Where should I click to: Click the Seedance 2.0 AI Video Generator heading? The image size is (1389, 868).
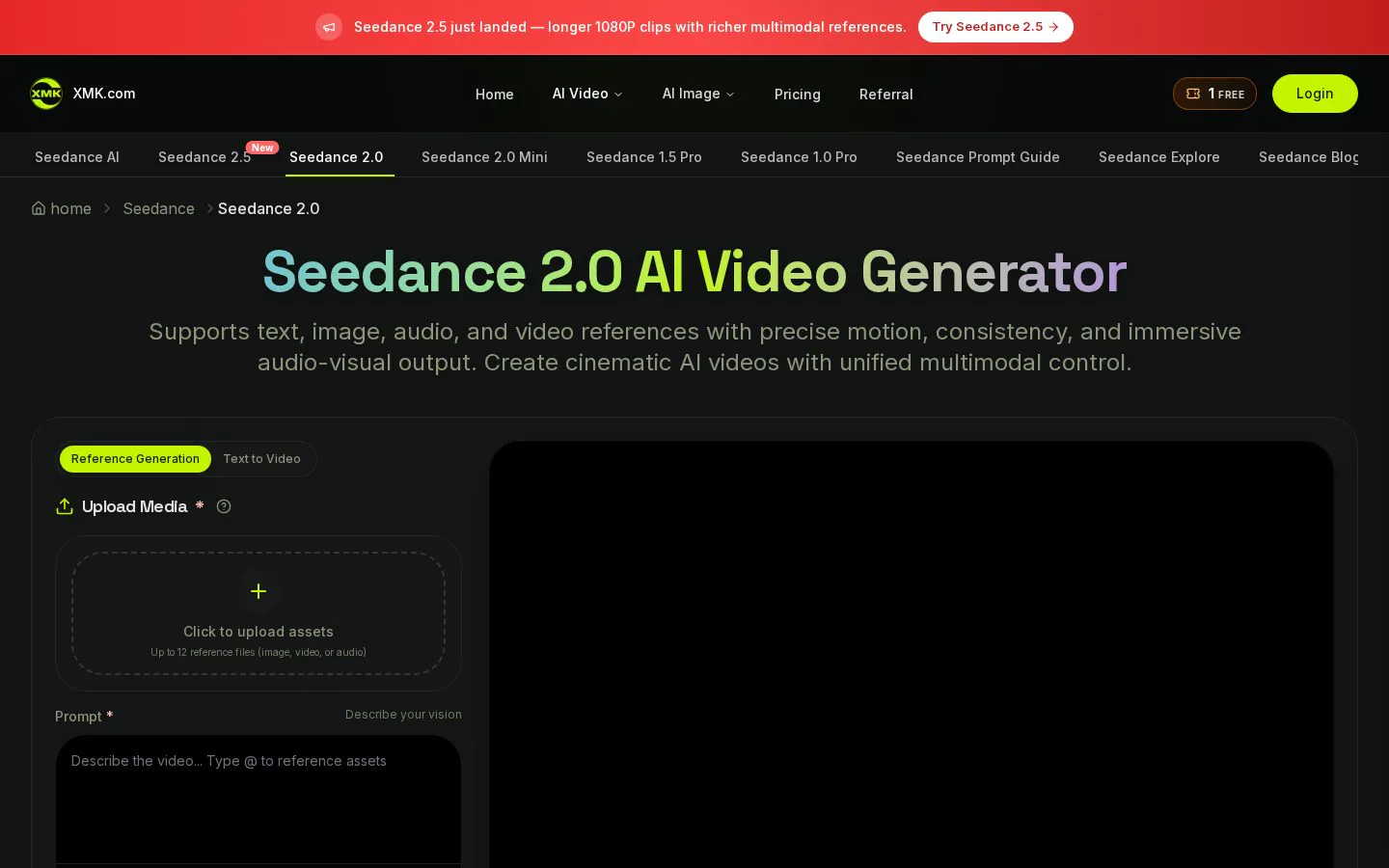[694, 272]
